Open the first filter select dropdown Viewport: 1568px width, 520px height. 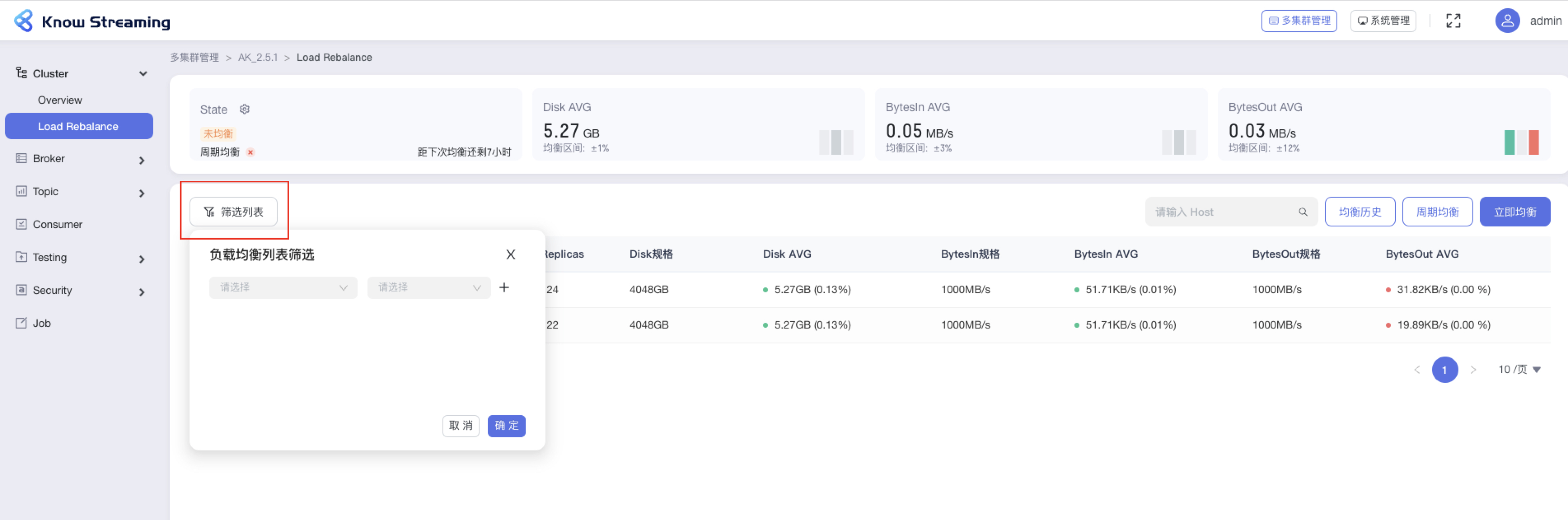(x=283, y=287)
